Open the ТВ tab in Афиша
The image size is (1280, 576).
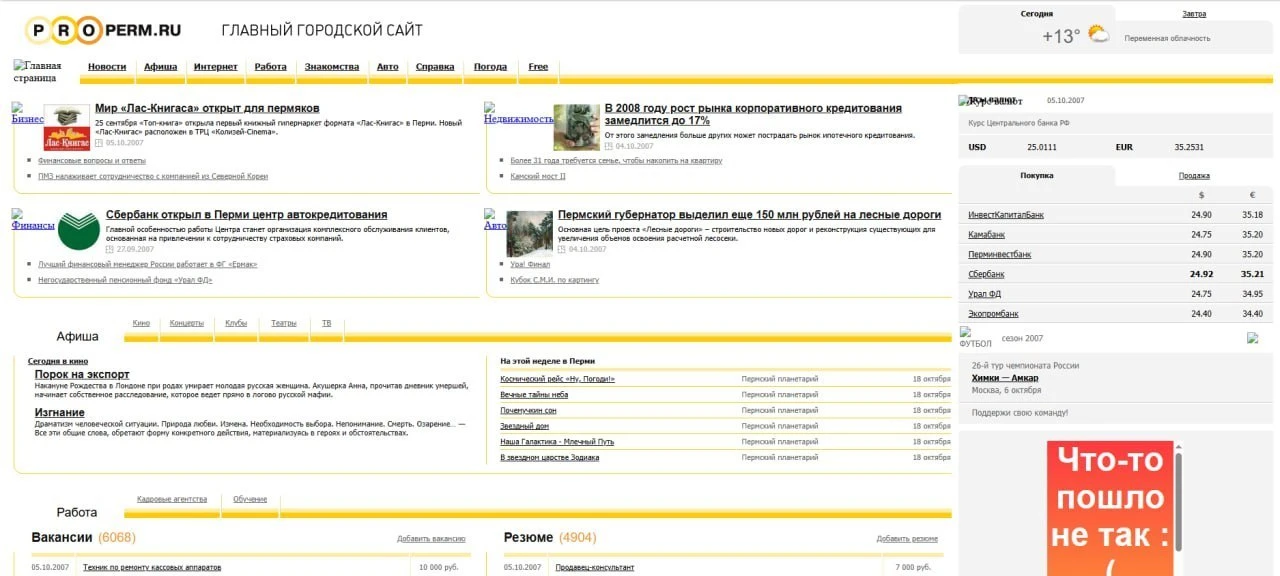click(327, 323)
